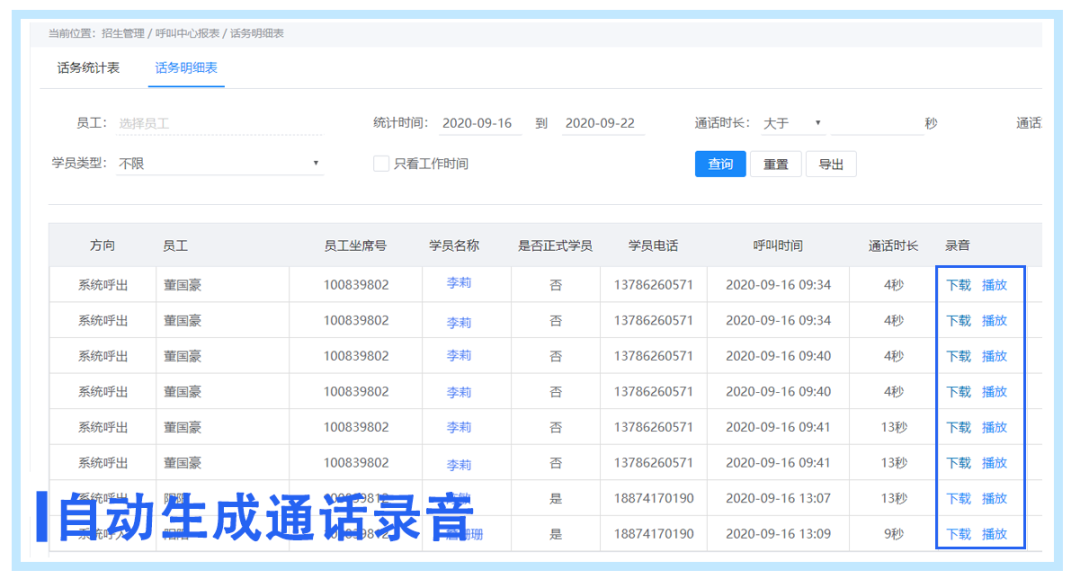Click the 选择员工 input field

point(218,124)
